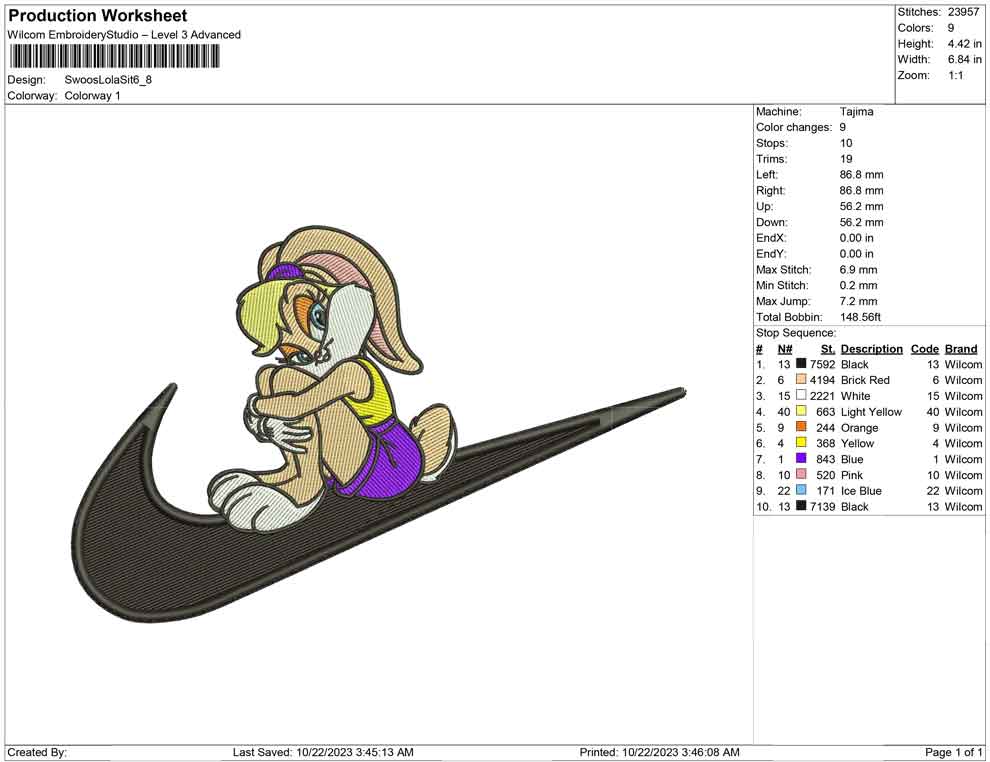Click the Up value '56.2 mm'
990x762 pixels.
point(861,206)
